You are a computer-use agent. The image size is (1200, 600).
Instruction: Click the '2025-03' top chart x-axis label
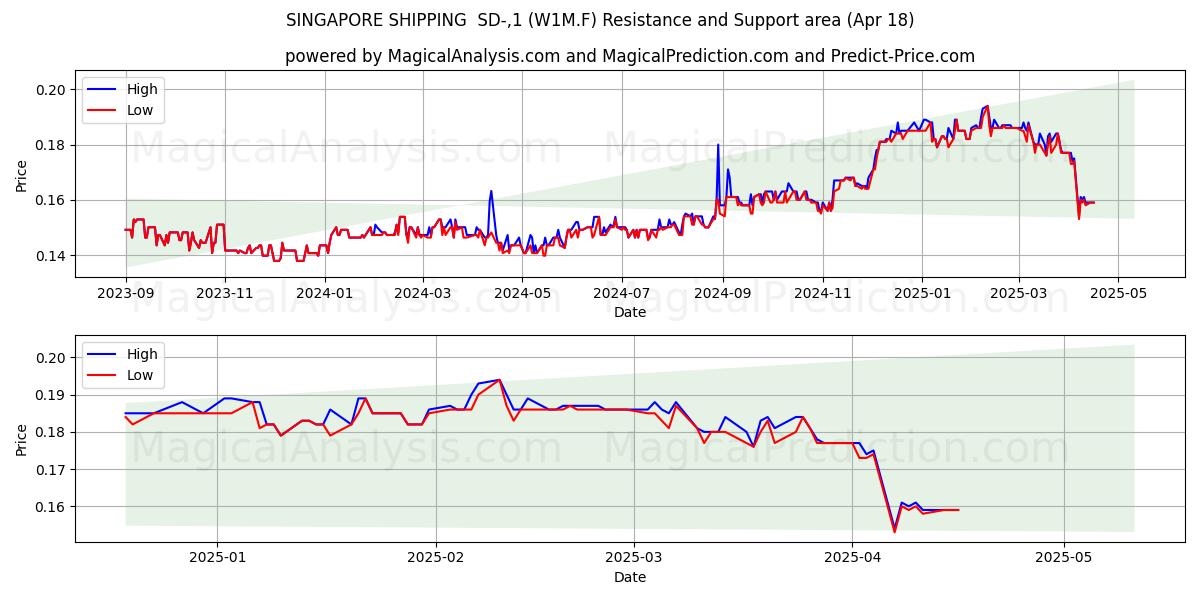[1019, 293]
